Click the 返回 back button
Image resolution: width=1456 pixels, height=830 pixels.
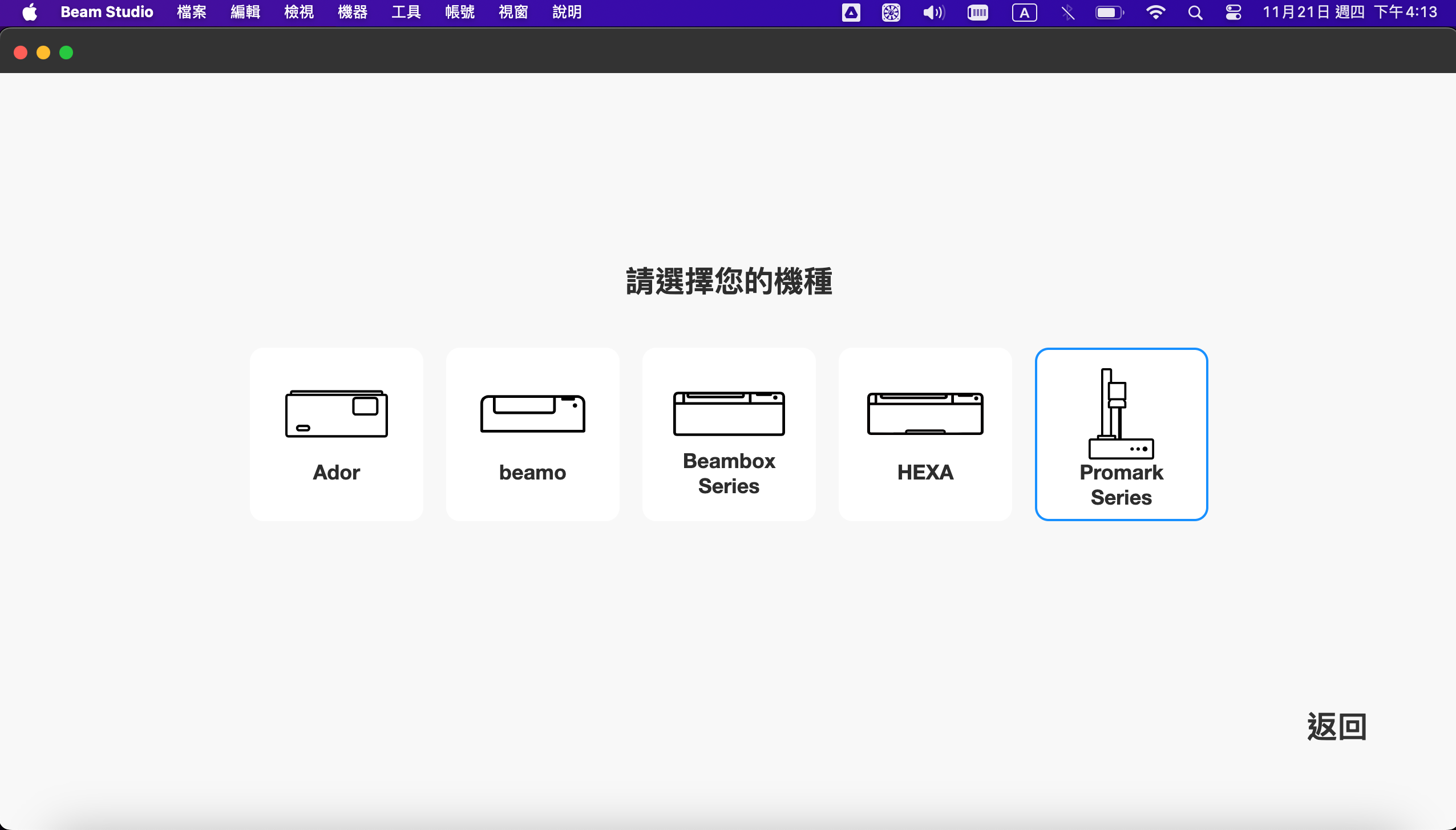coord(1337,727)
